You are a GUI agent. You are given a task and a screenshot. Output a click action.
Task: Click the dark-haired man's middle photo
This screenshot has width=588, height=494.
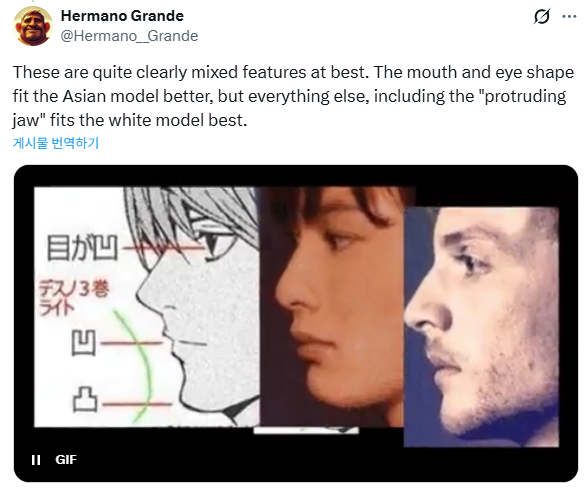pos(333,306)
